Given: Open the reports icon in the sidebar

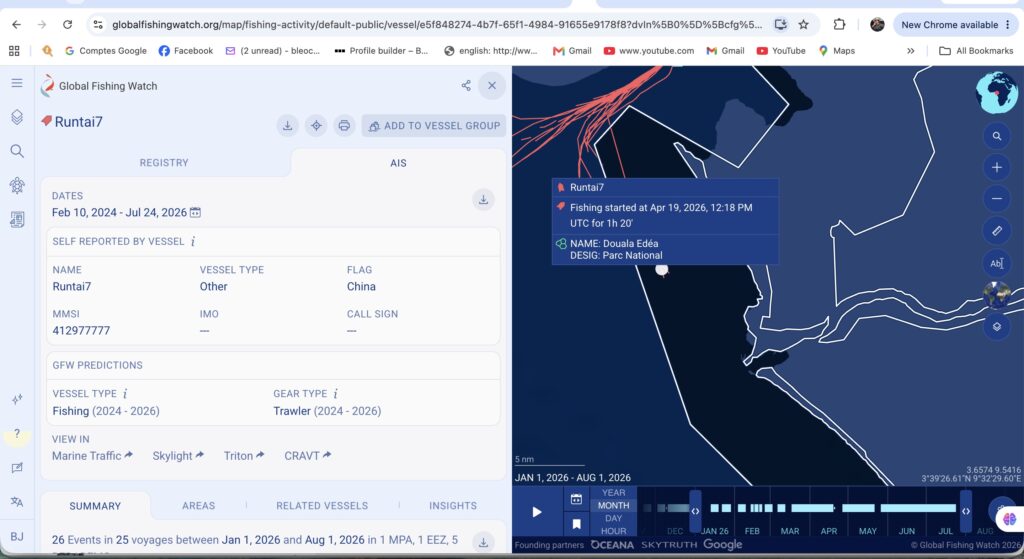Looking at the screenshot, I should pyautogui.click(x=17, y=219).
